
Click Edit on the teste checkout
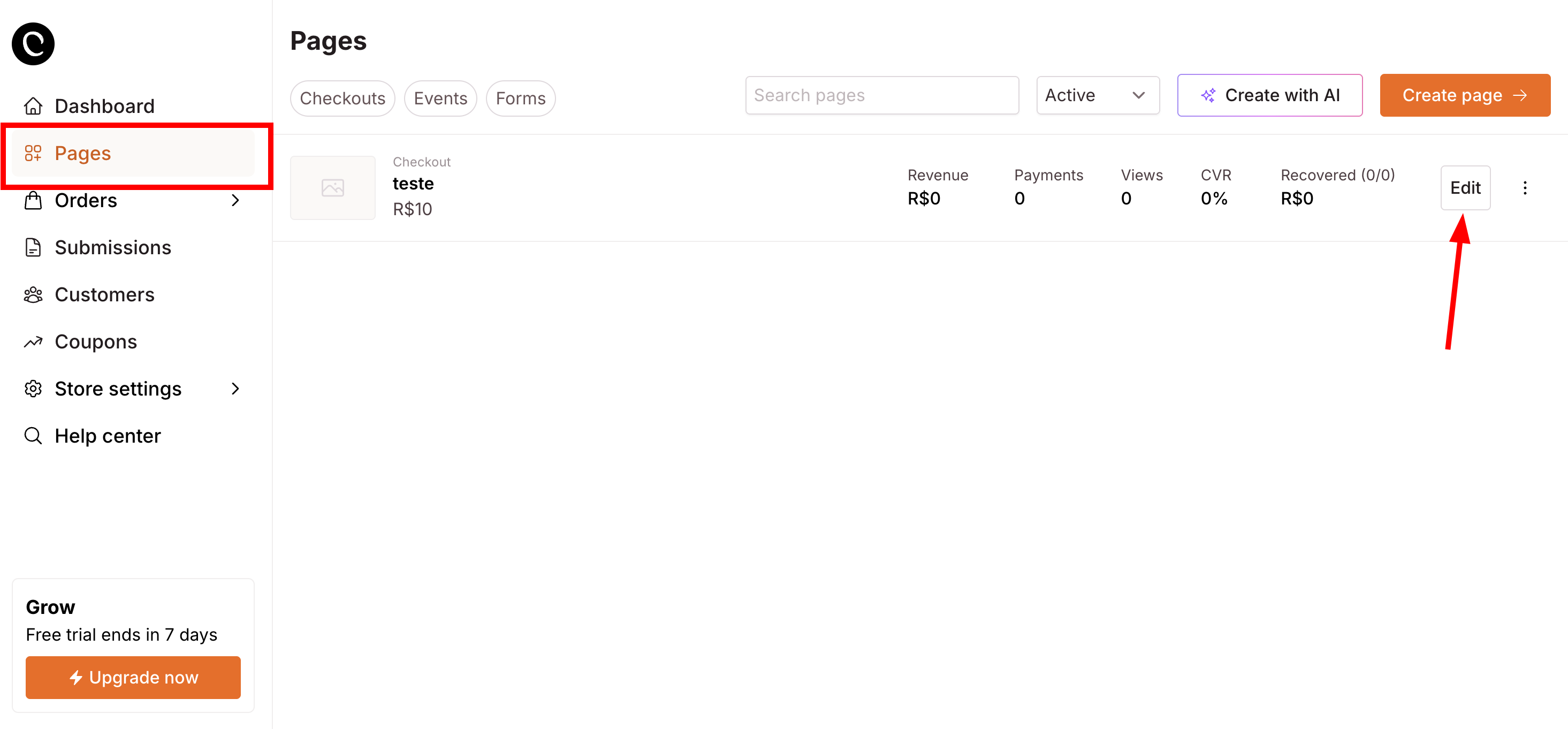(1465, 187)
